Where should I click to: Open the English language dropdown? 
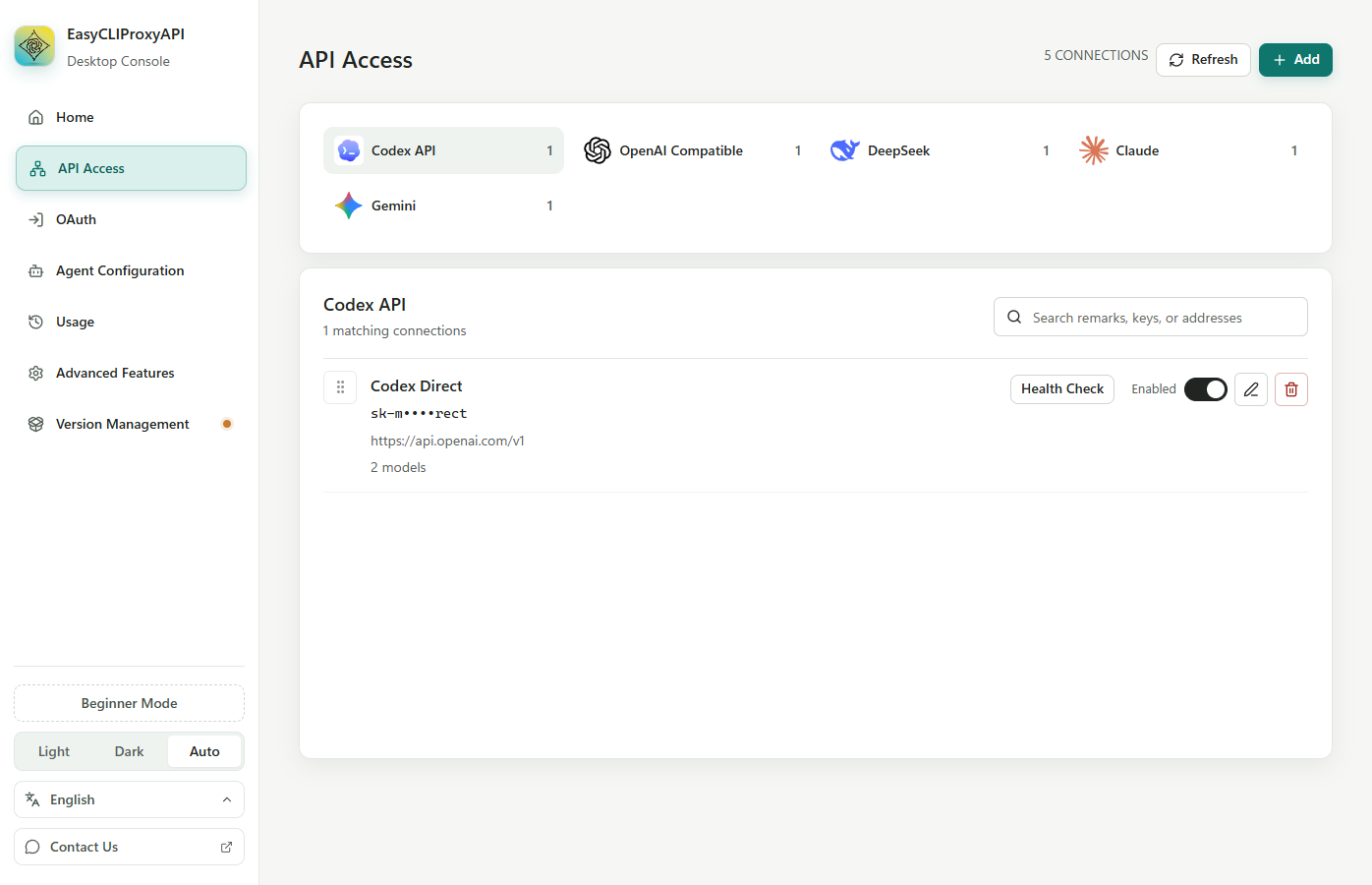pyautogui.click(x=129, y=799)
